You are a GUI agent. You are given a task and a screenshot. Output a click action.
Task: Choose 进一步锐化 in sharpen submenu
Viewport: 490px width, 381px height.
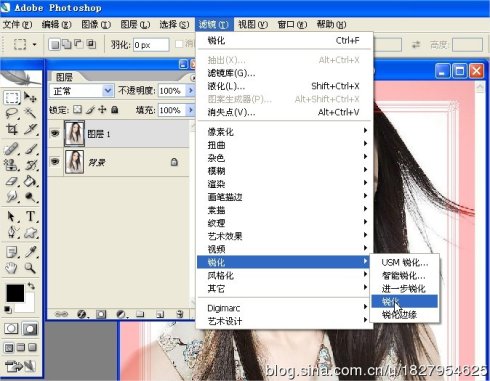click(x=405, y=289)
